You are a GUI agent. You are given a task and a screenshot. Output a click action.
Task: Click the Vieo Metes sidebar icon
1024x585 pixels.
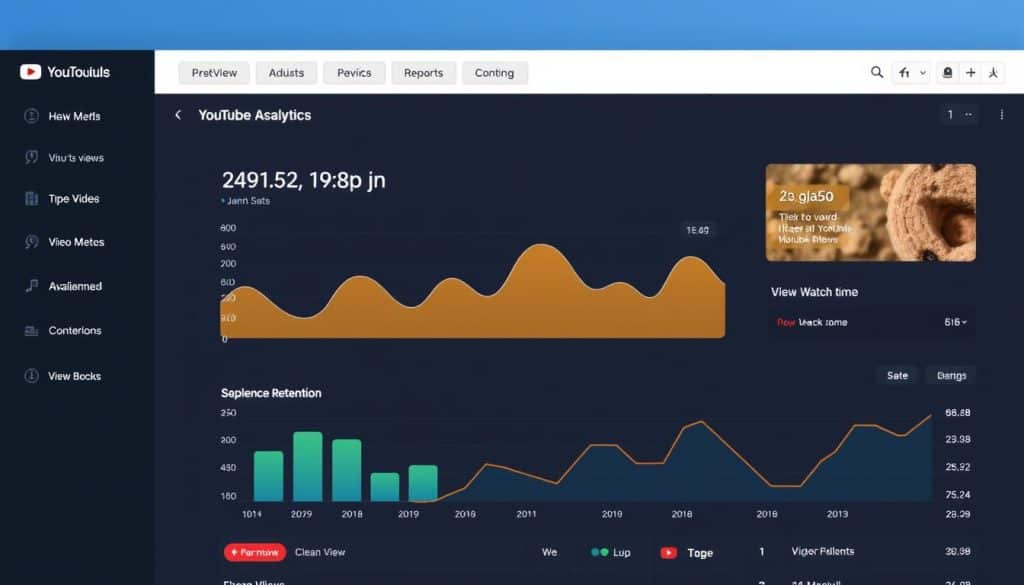[x=31, y=242]
